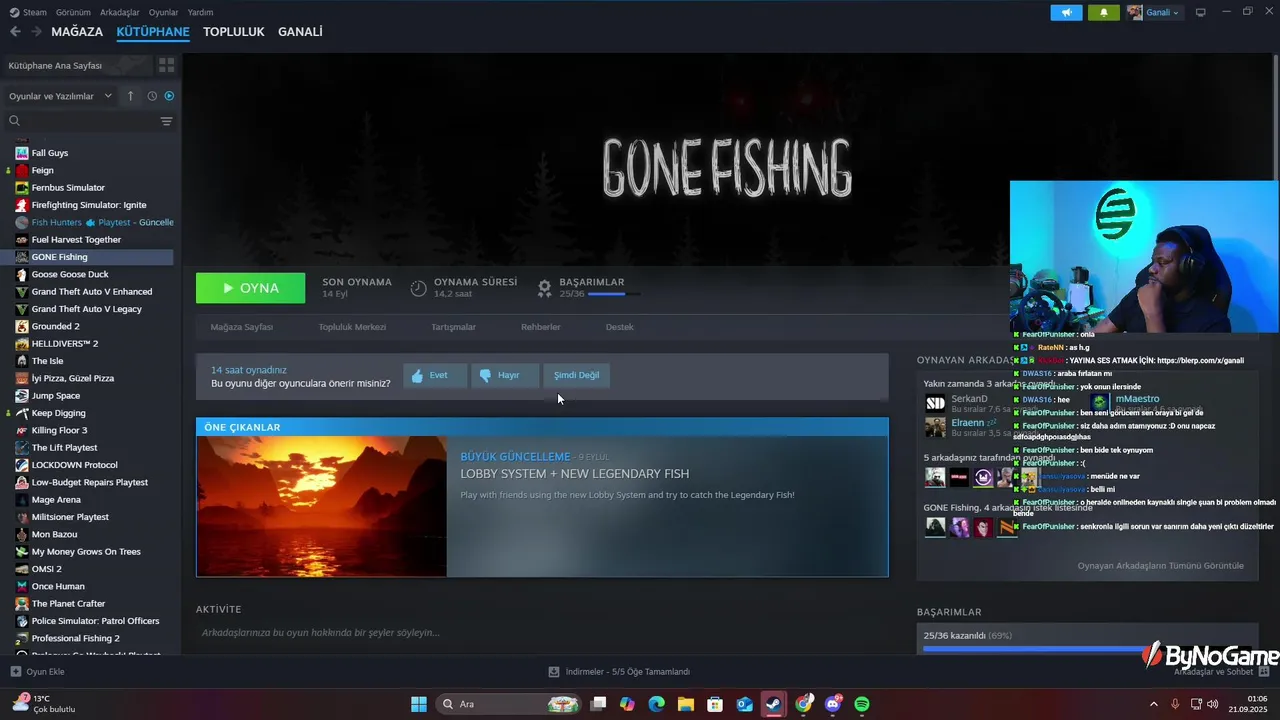This screenshot has width=1280, height=720.
Task: Click the Keep Digging game icon
Action: click(x=22, y=413)
